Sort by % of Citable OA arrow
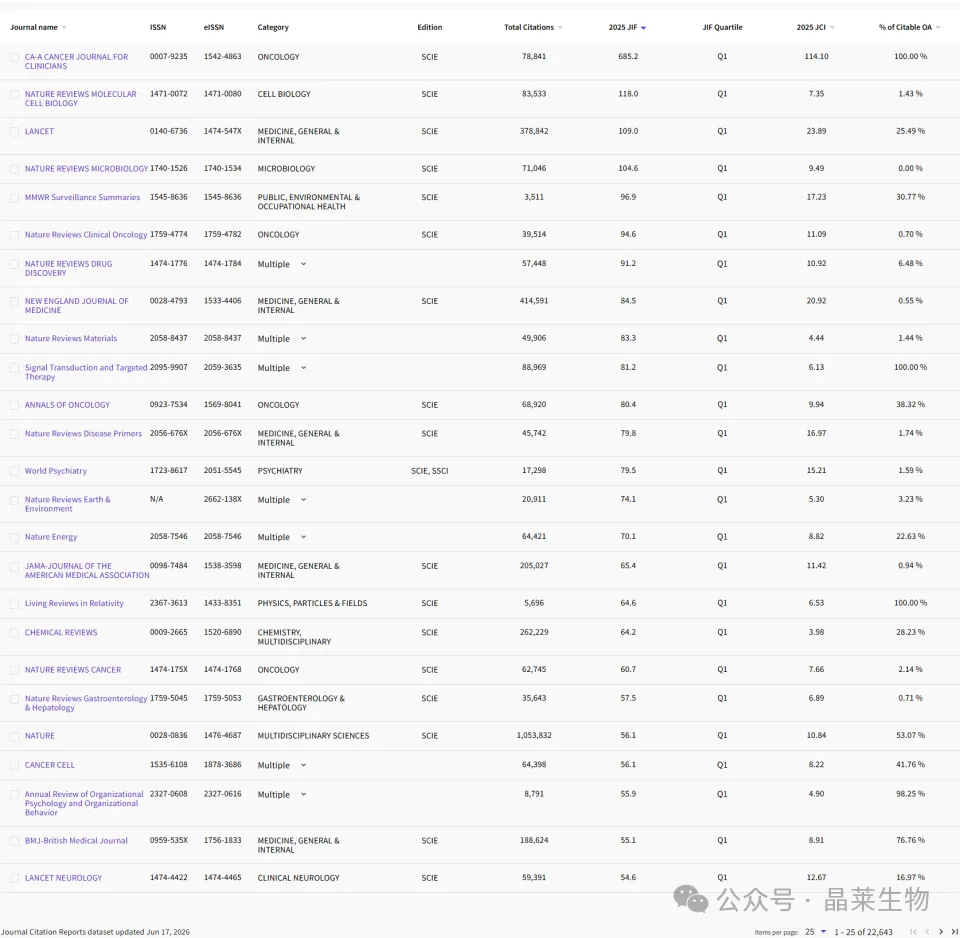This screenshot has width=960, height=938. [938, 28]
